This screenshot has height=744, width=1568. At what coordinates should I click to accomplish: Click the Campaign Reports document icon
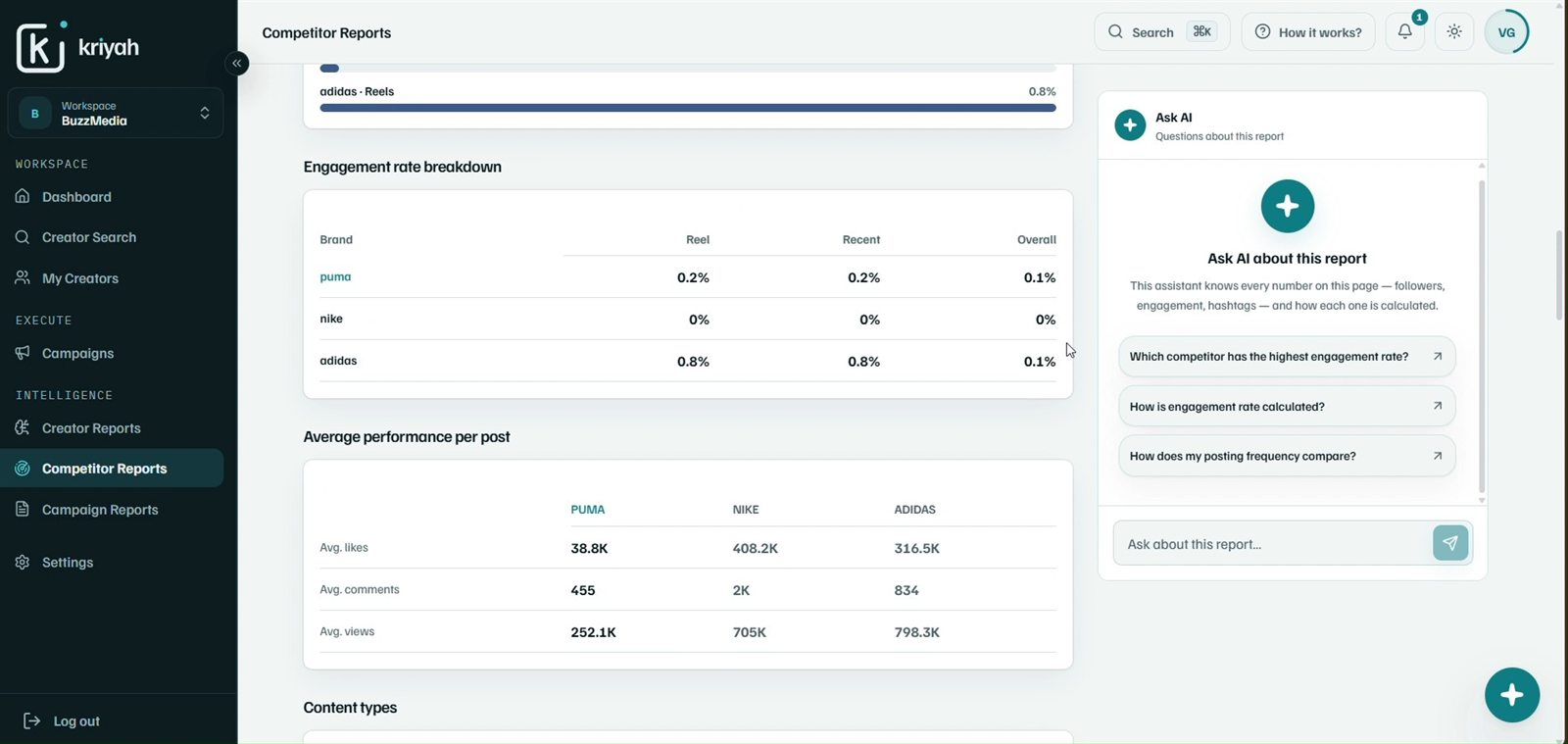23,509
